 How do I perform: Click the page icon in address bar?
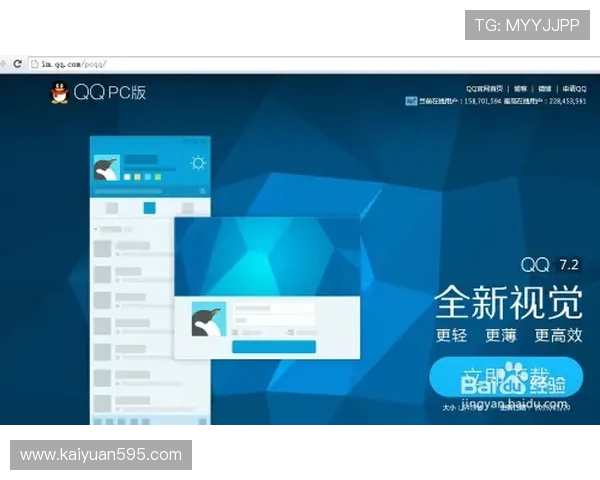35,64
